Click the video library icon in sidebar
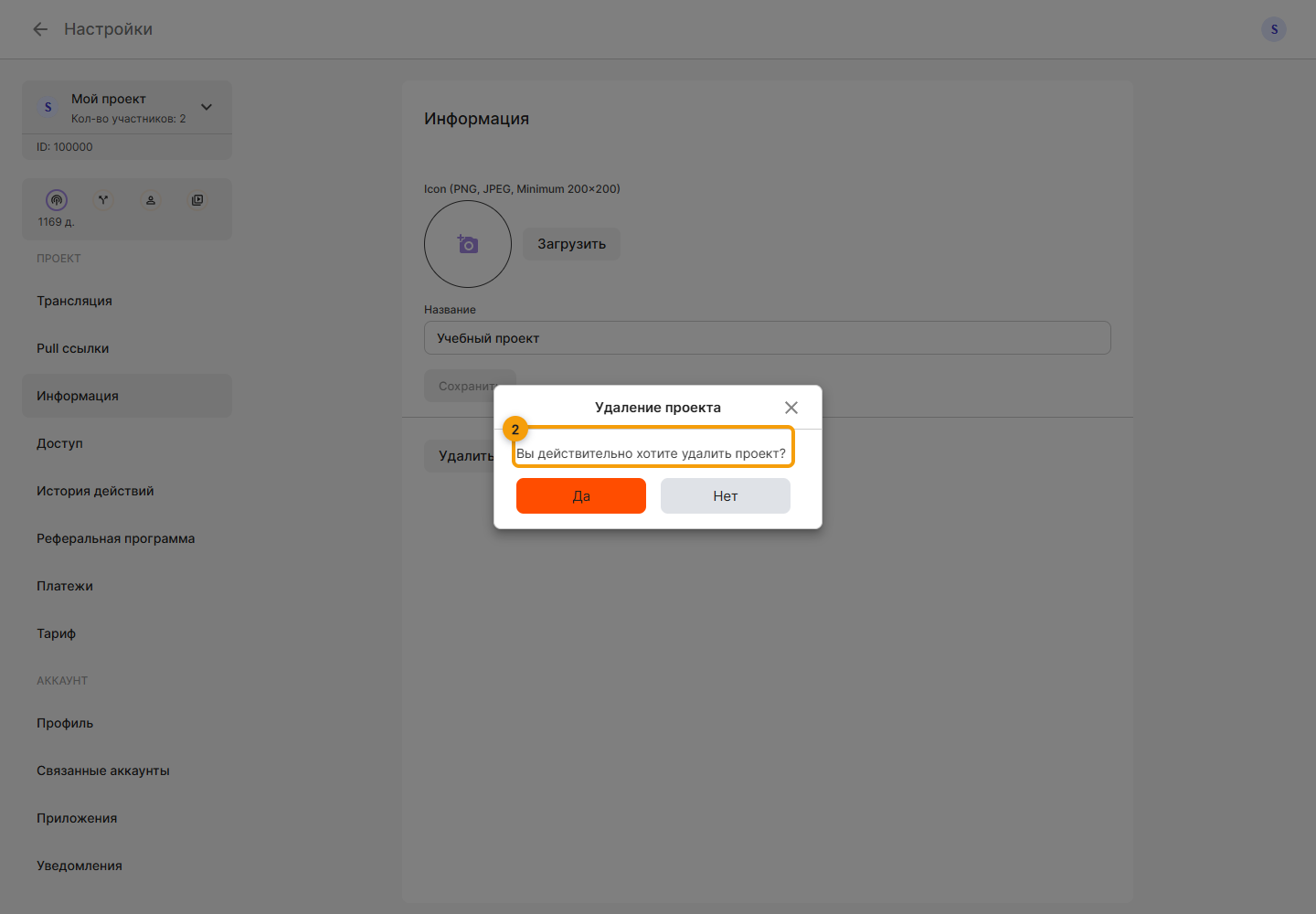The image size is (1316, 914). click(x=197, y=200)
